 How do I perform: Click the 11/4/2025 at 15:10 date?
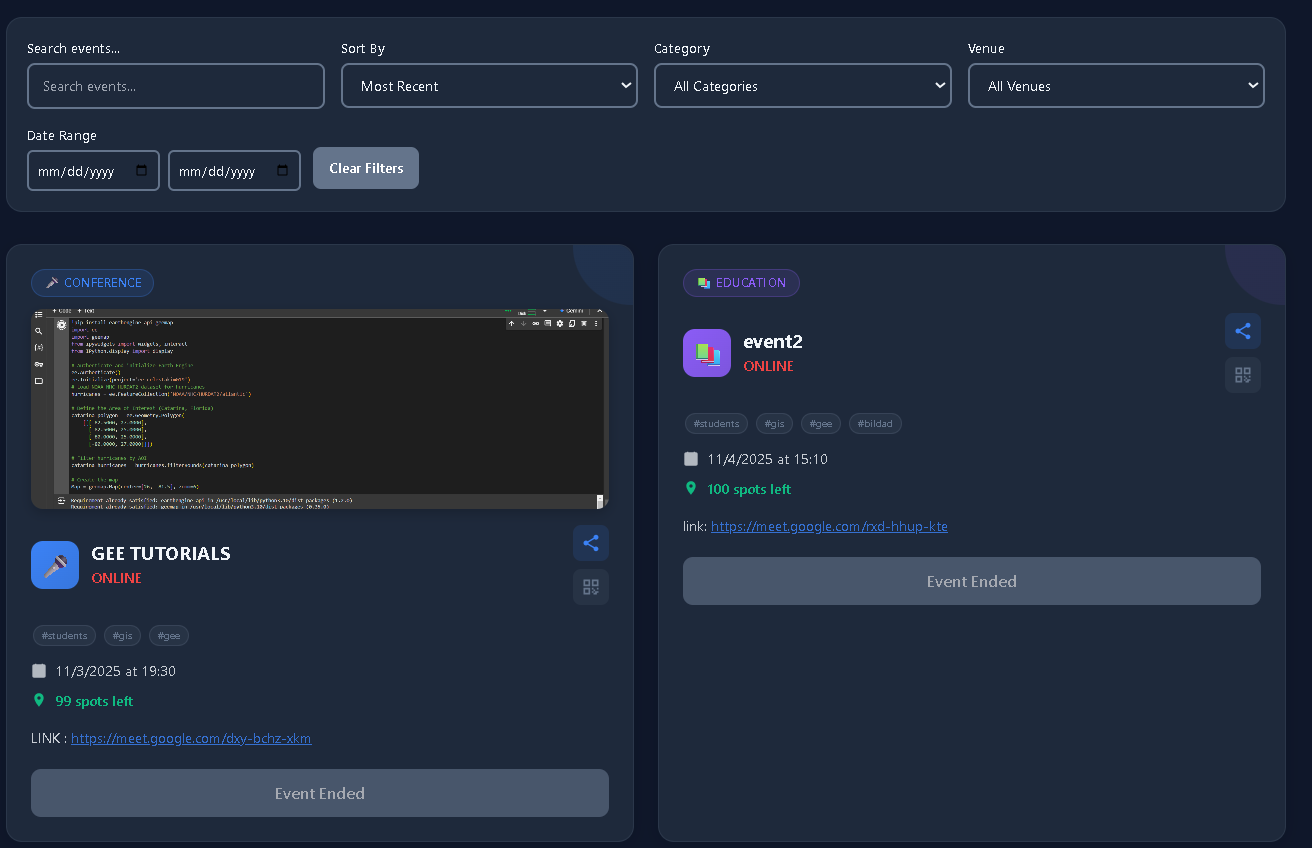click(x=768, y=459)
